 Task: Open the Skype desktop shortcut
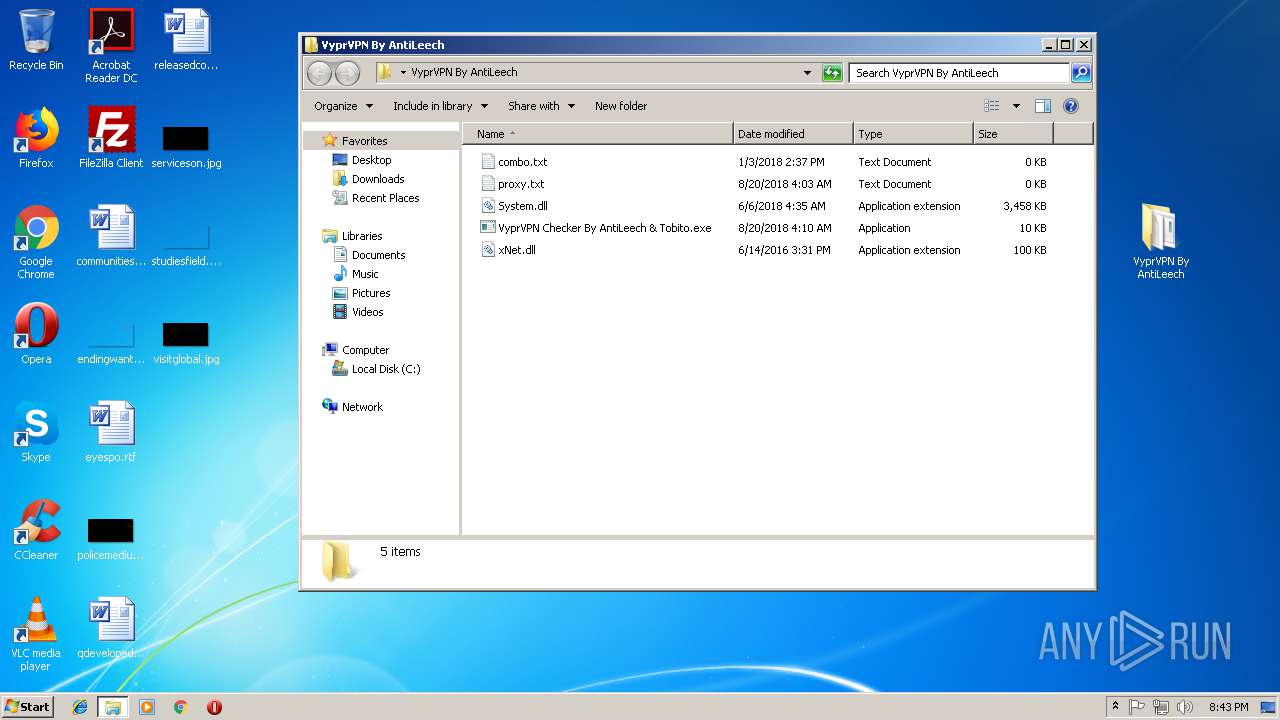36,432
